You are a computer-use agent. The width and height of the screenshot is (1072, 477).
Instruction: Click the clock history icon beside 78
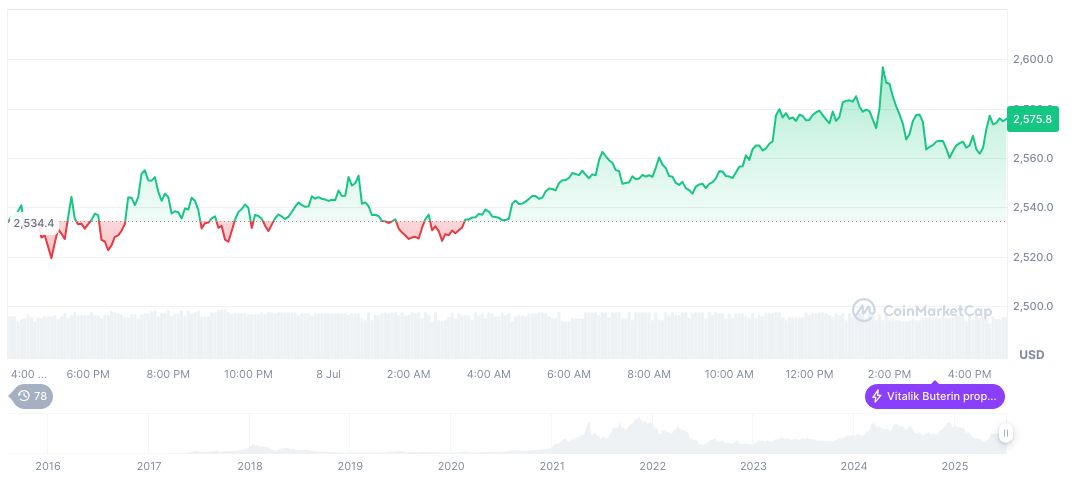click(x=24, y=396)
